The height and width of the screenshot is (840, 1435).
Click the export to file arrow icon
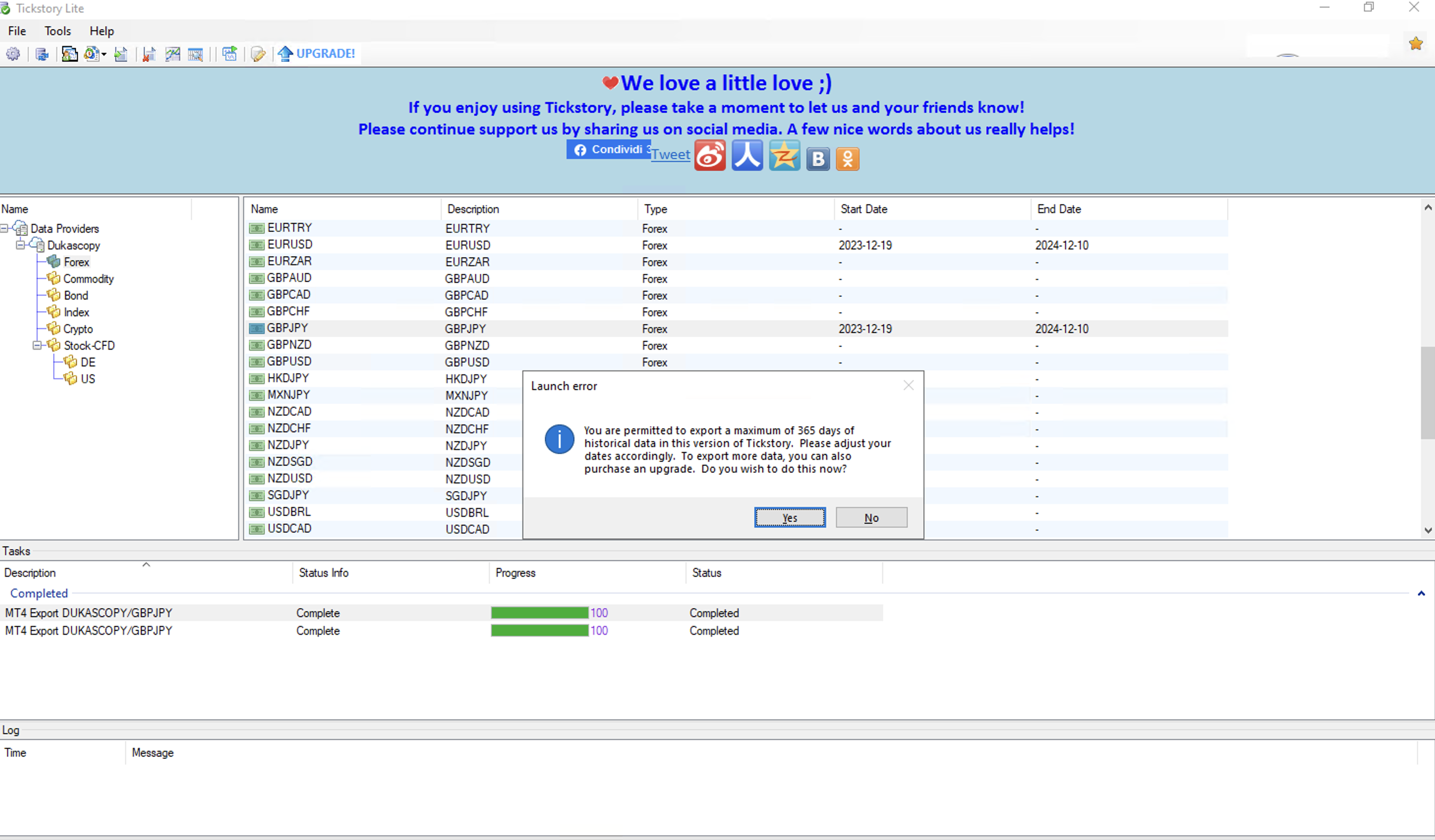pyautogui.click(x=120, y=54)
